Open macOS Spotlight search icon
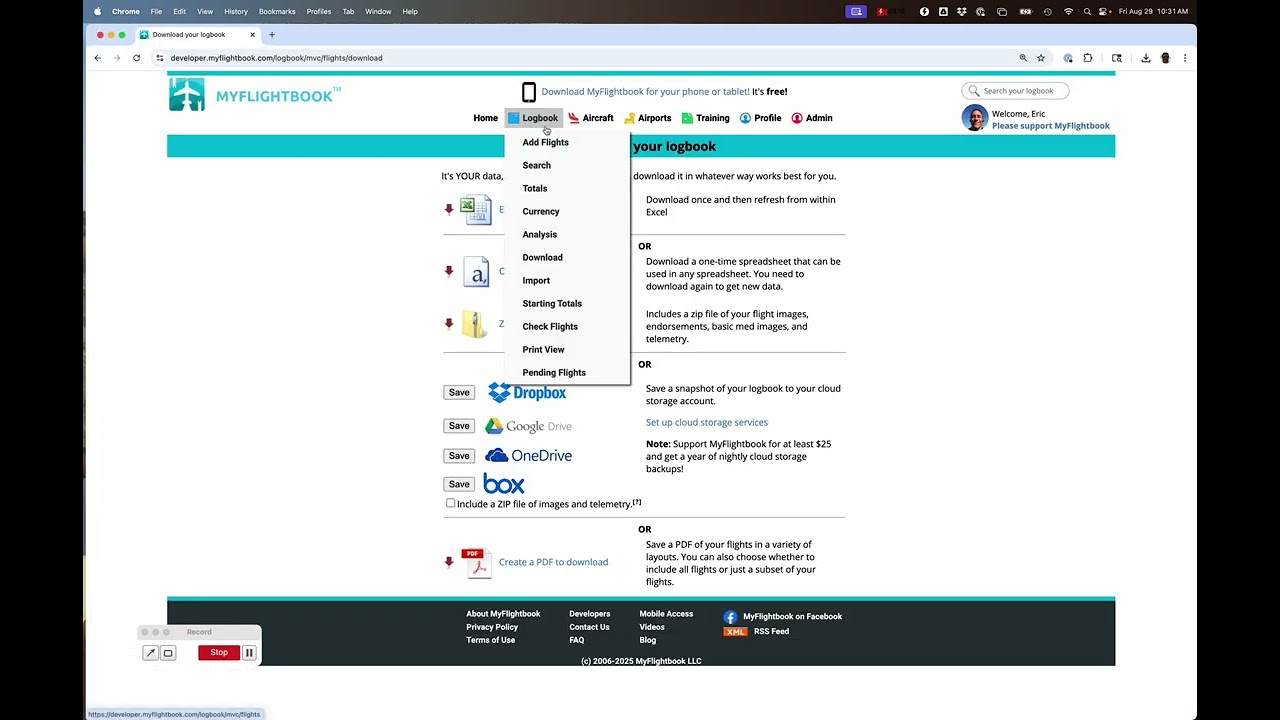The height and width of the screenshot is (720, 1280). click(1087, 12)
